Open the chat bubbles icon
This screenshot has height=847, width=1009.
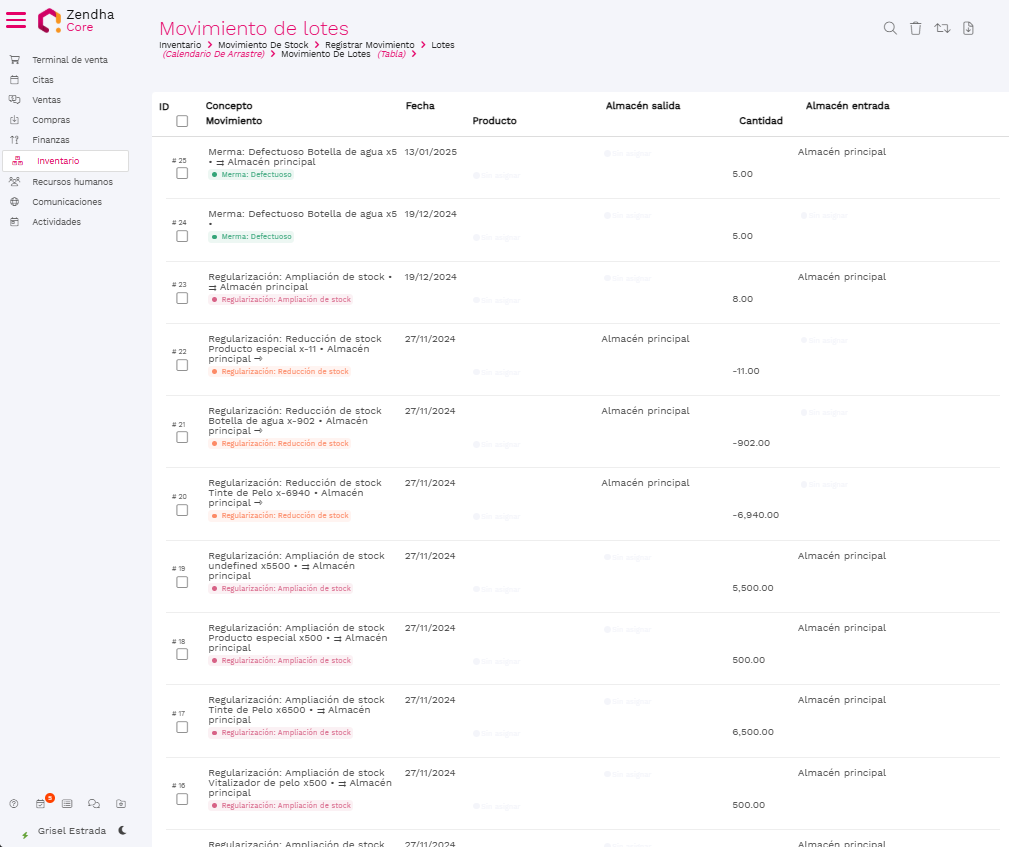(x=94, y=803)
